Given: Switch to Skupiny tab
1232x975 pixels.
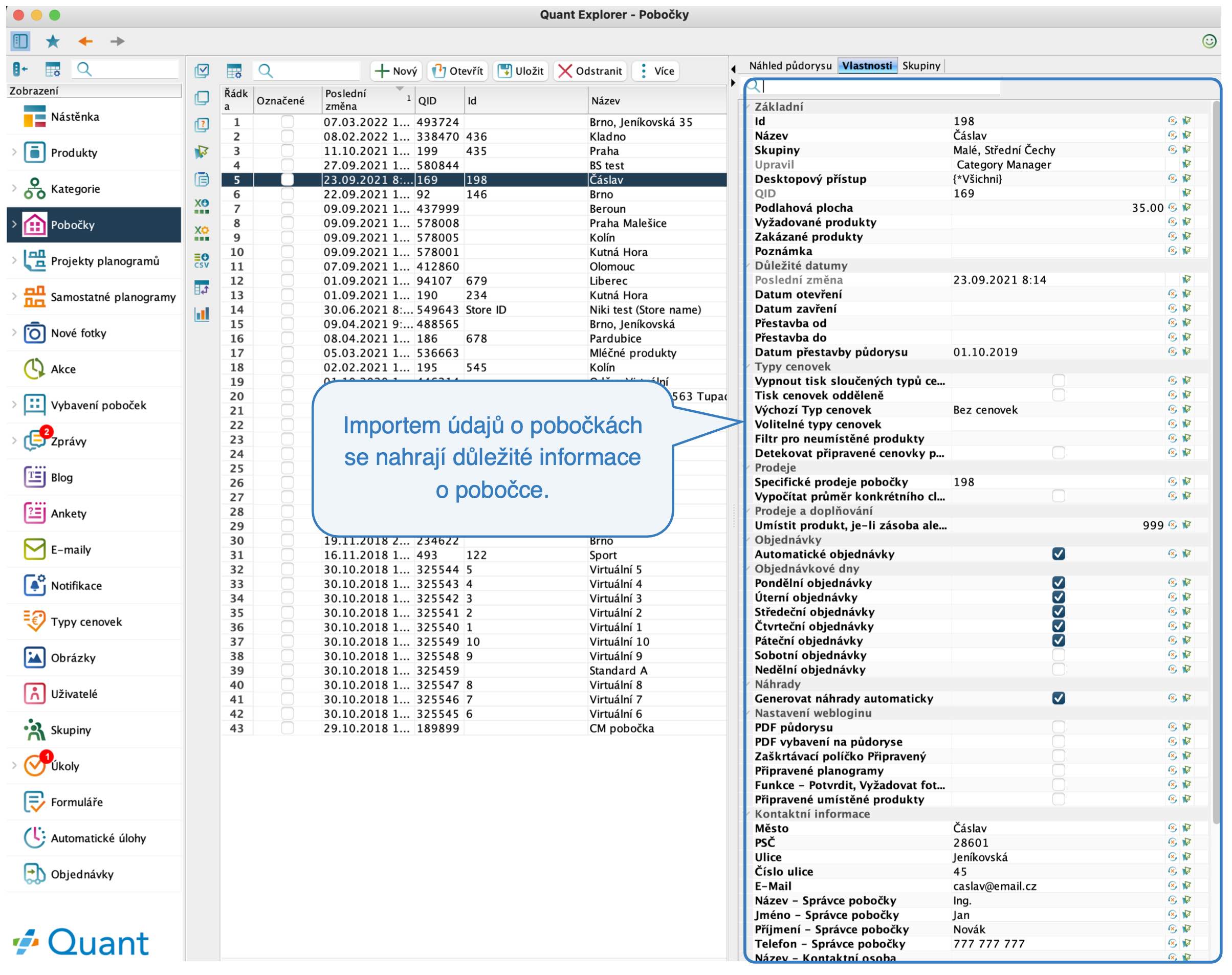Looking at the screenshot, I should 920,65.
